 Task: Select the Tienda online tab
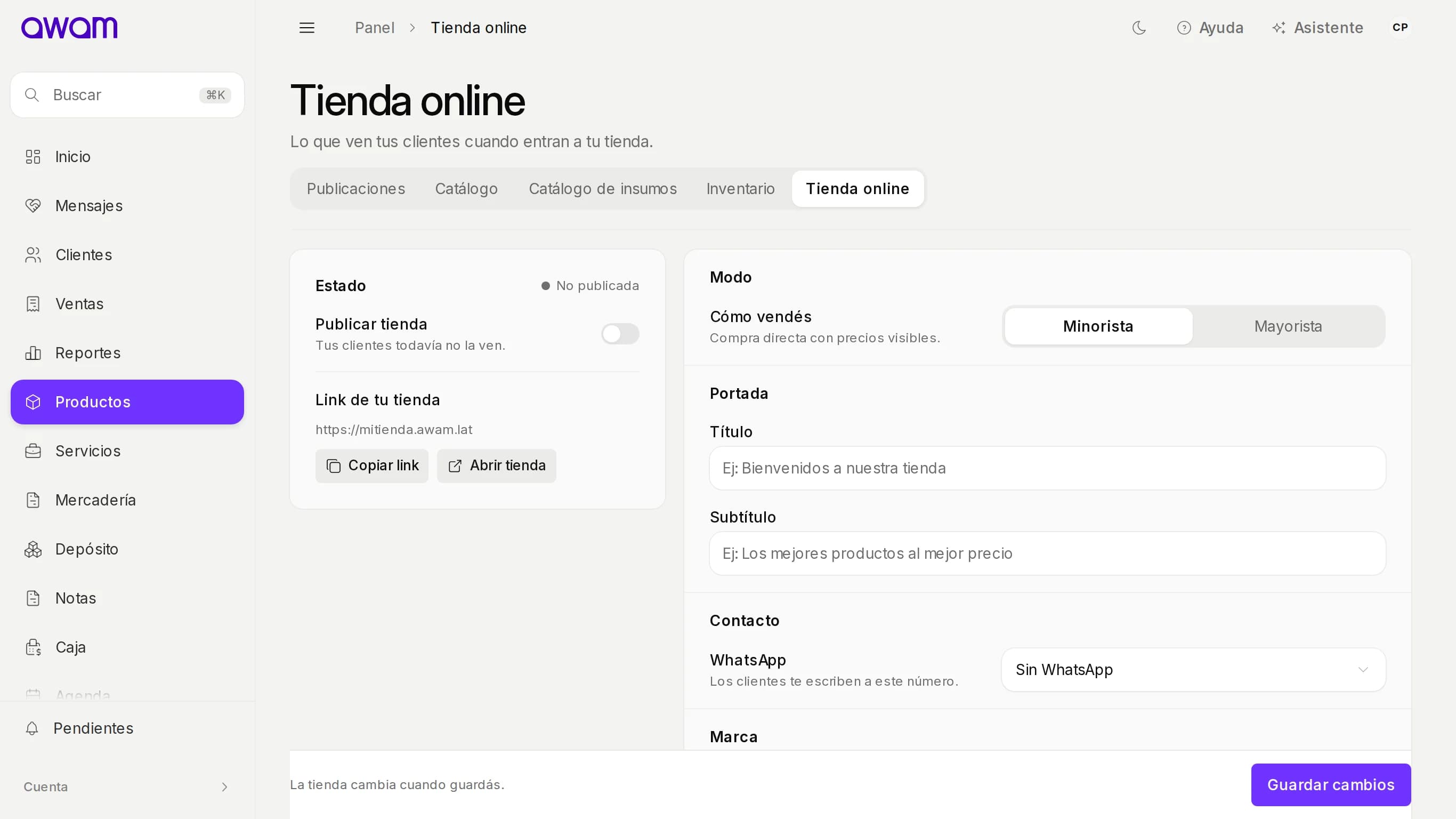[858, 189]
